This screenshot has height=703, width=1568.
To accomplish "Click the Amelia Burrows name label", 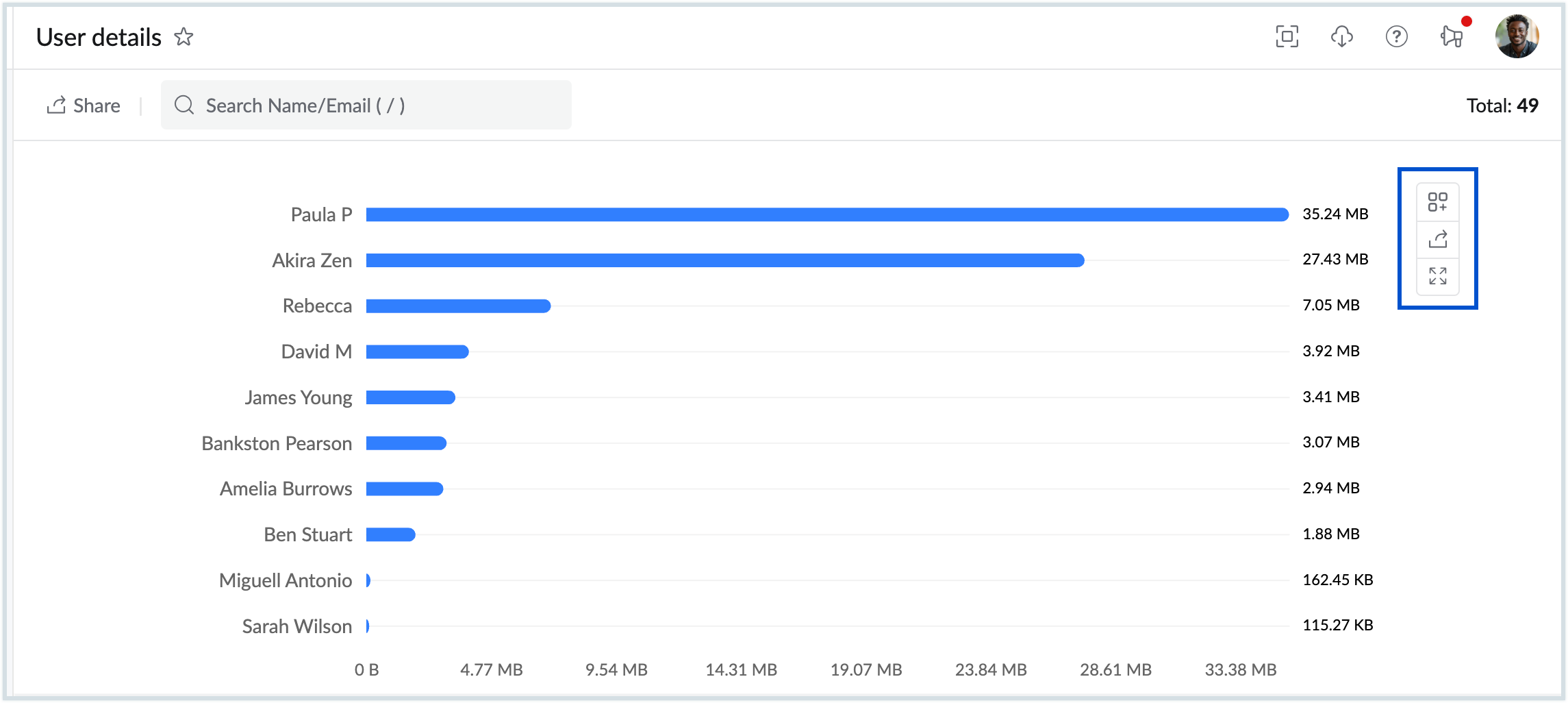I will click(x=286, y=489).
